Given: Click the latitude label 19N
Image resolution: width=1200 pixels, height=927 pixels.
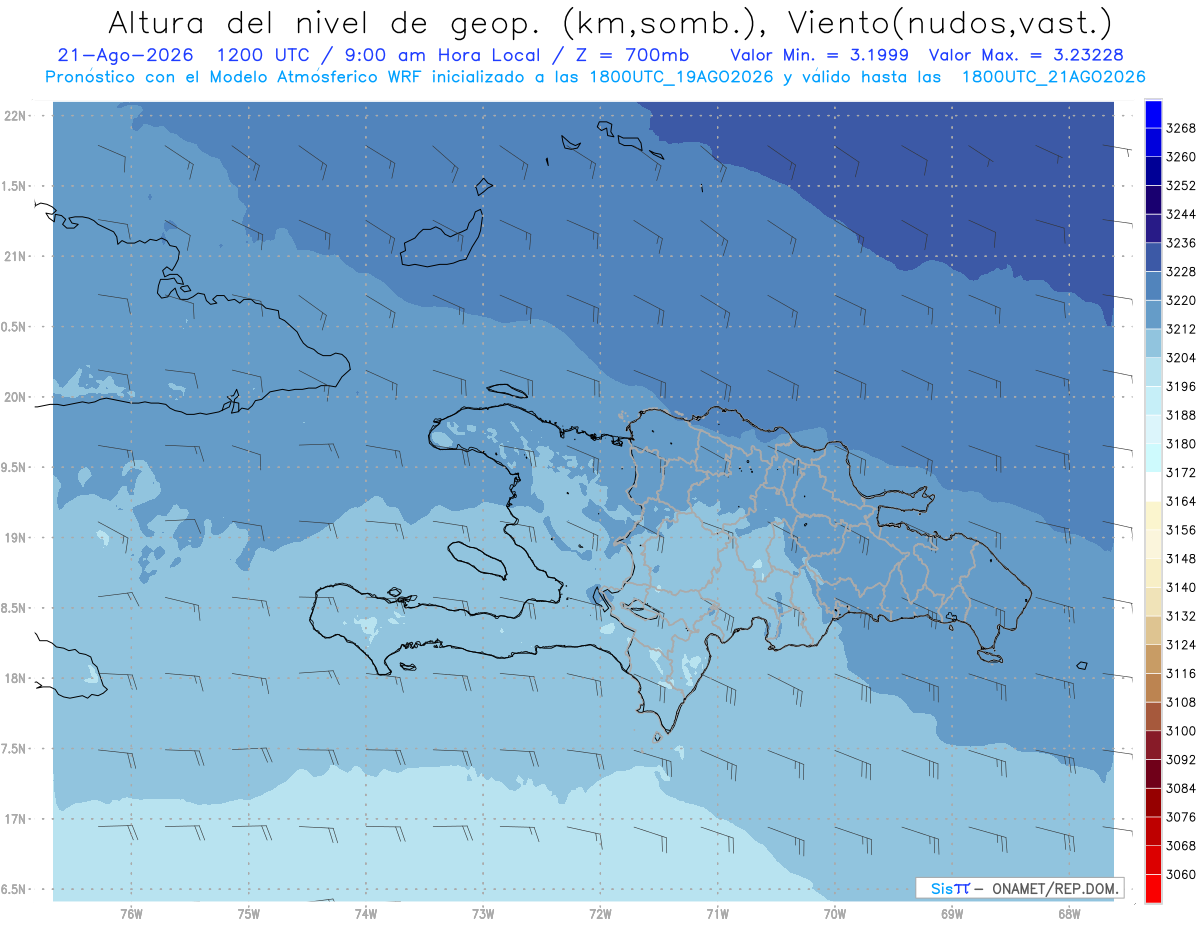Looking at the screenshot, I should click(x=17, y=538).
